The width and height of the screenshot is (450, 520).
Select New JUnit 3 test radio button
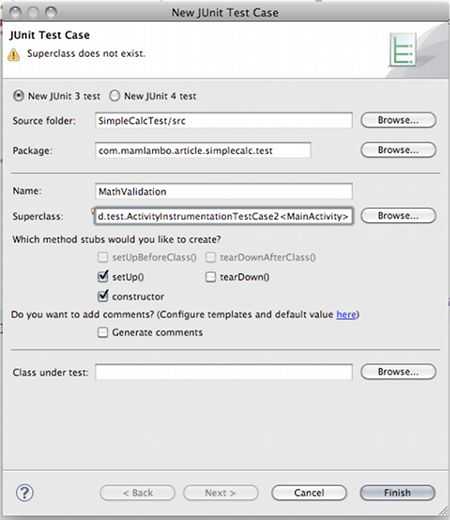18,96
